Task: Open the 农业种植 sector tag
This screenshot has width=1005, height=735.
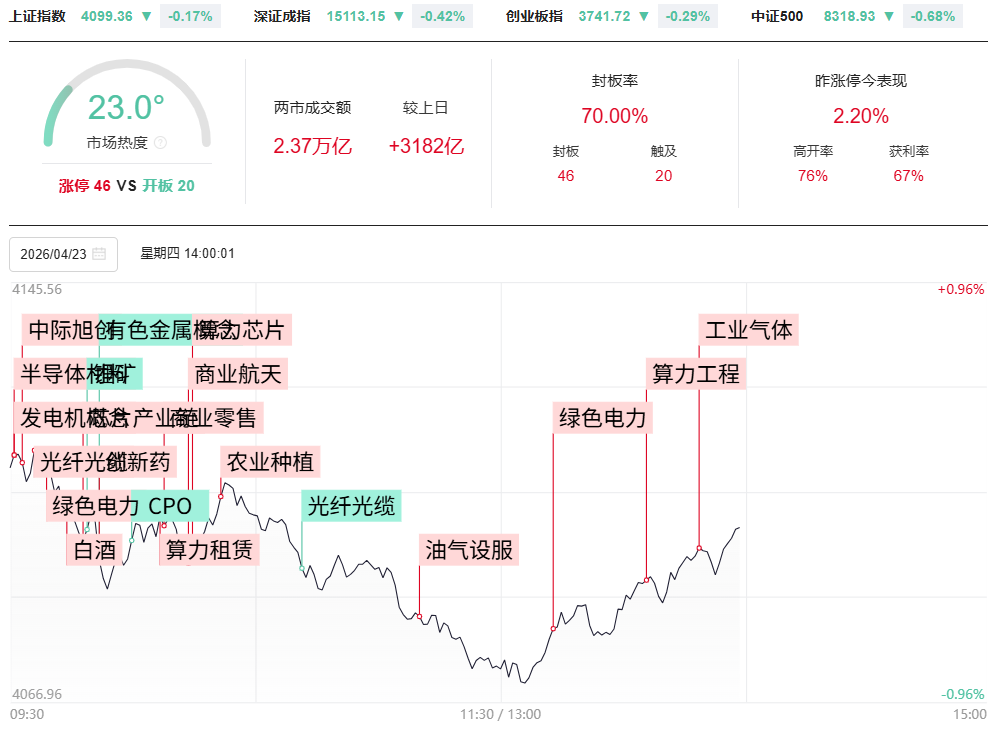Action: pyautogui.click(x=270, y=462)
